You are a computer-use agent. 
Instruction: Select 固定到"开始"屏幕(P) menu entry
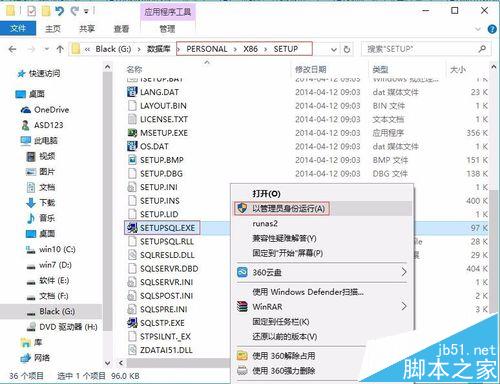click(x=288, y=253)
